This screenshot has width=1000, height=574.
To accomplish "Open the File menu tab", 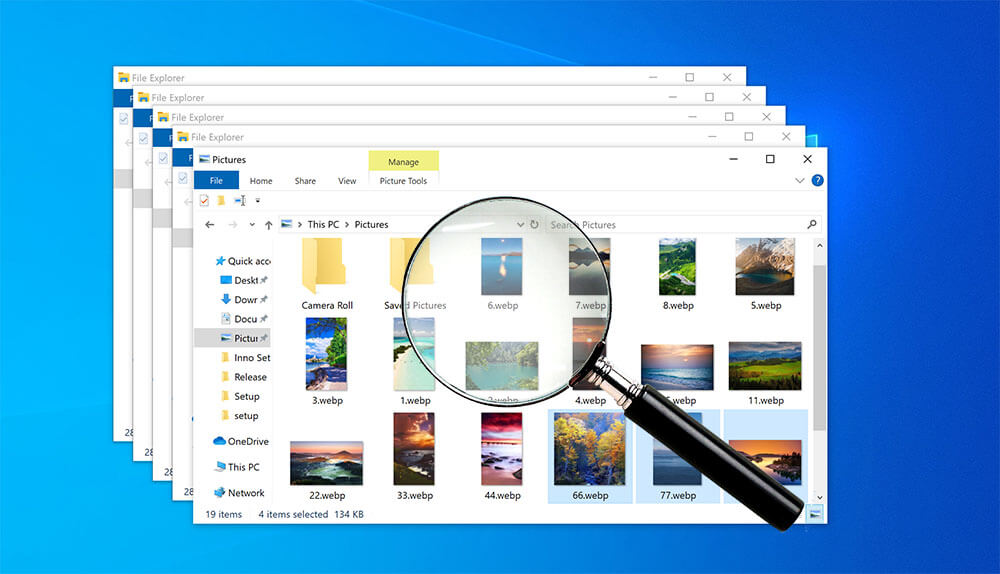I will pyautogui.click(x=216, y=181).
